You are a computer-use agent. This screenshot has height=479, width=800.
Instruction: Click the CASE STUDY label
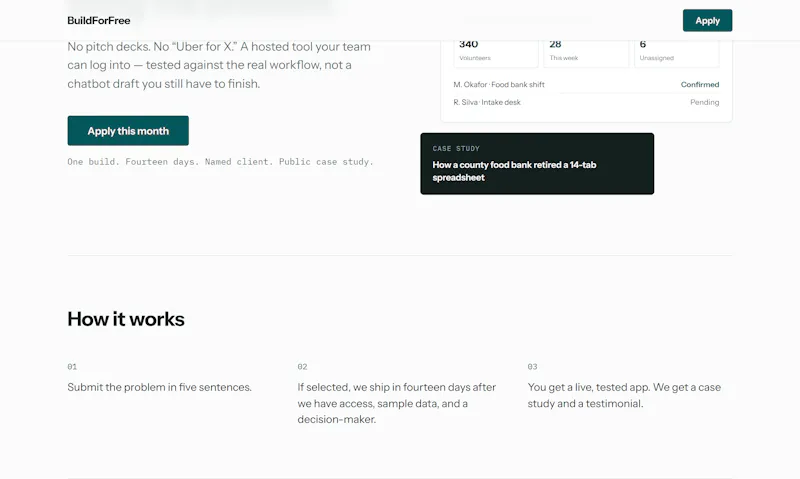click(456, 148)
